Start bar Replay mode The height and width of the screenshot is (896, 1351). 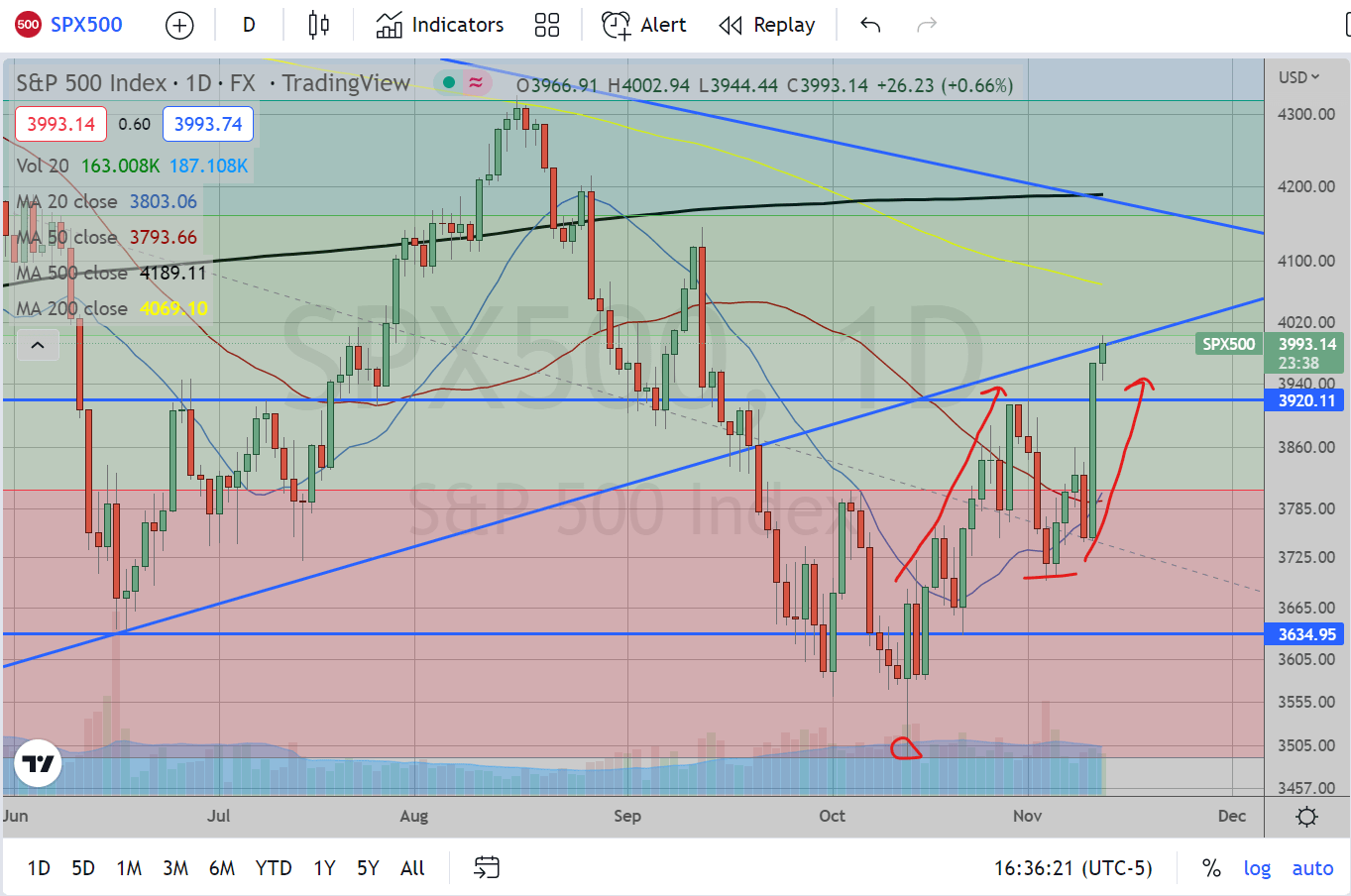(767, 26)
